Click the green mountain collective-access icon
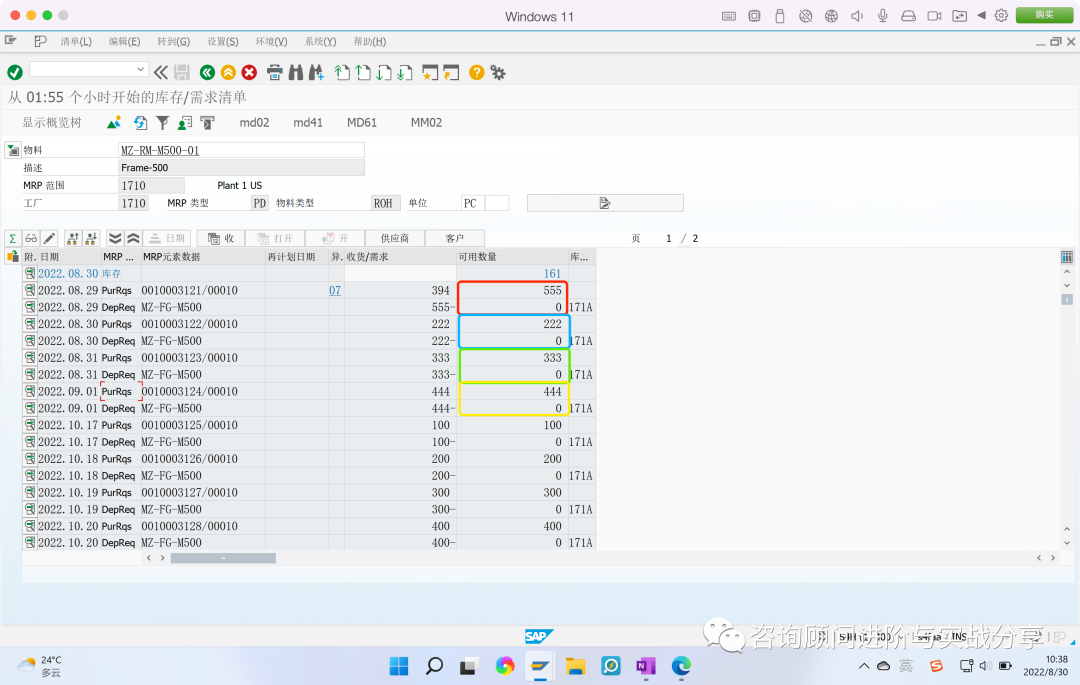 pos(114,123)
